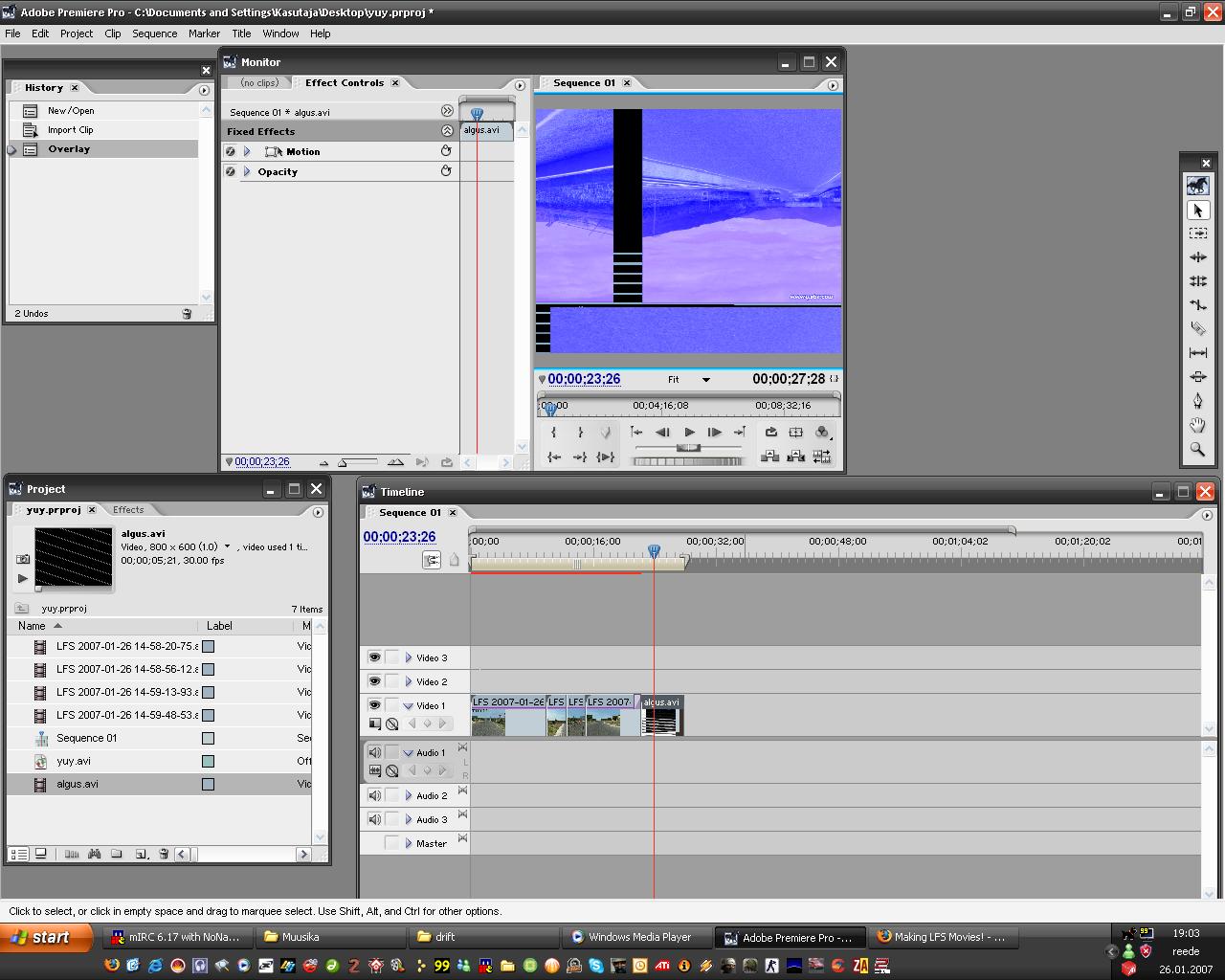This screenshot has height=980, width=1225.
Task: Open the Muusika folder from taskbar
Action: (x=331, y=938)
